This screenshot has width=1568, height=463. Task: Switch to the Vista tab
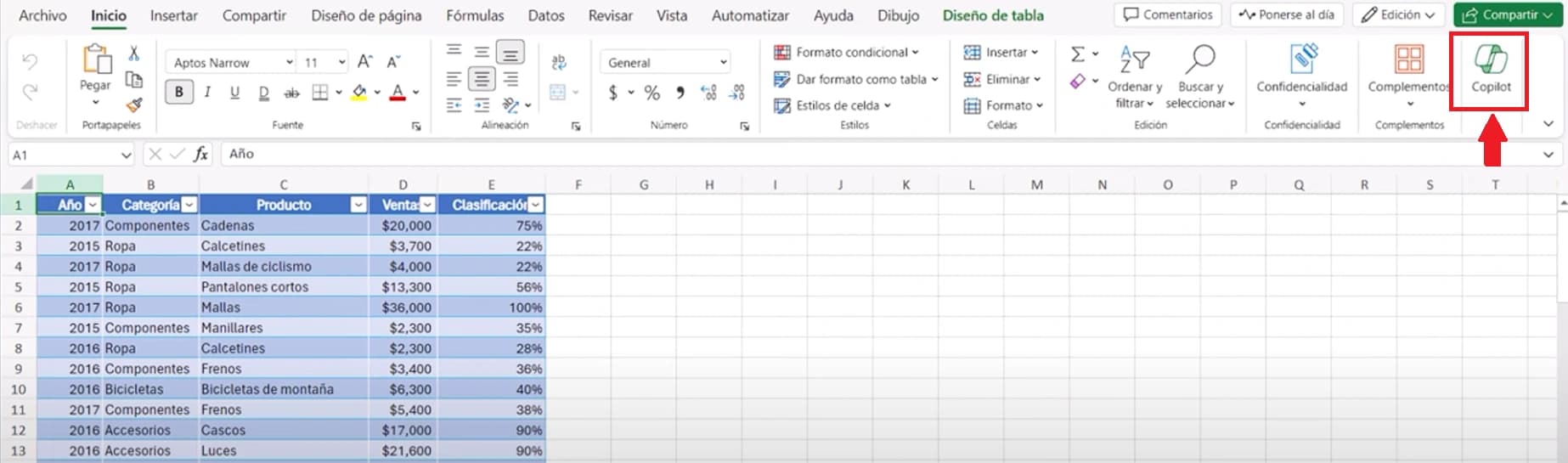coord(671,15)
